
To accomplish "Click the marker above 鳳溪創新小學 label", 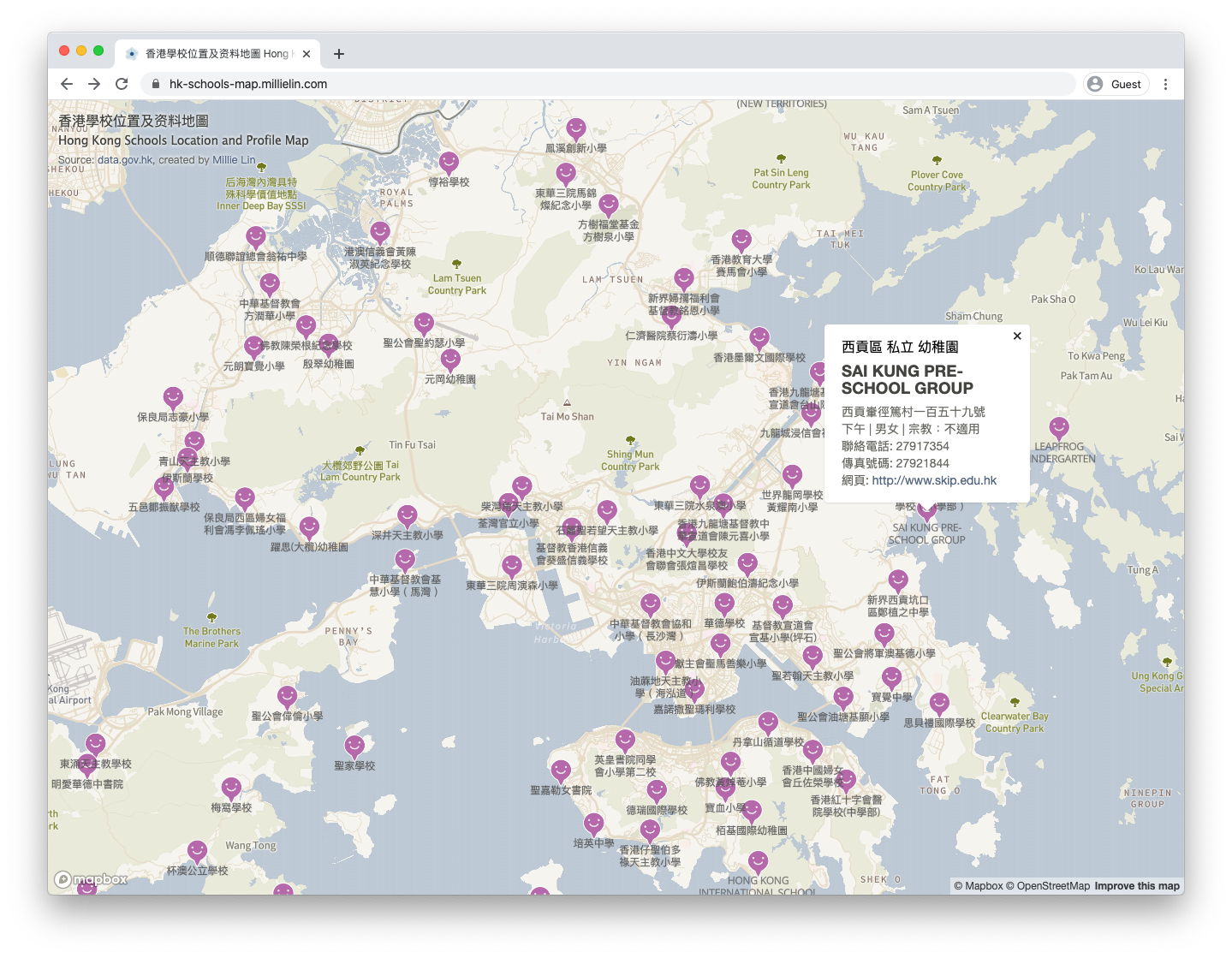I will coord(576,129).
